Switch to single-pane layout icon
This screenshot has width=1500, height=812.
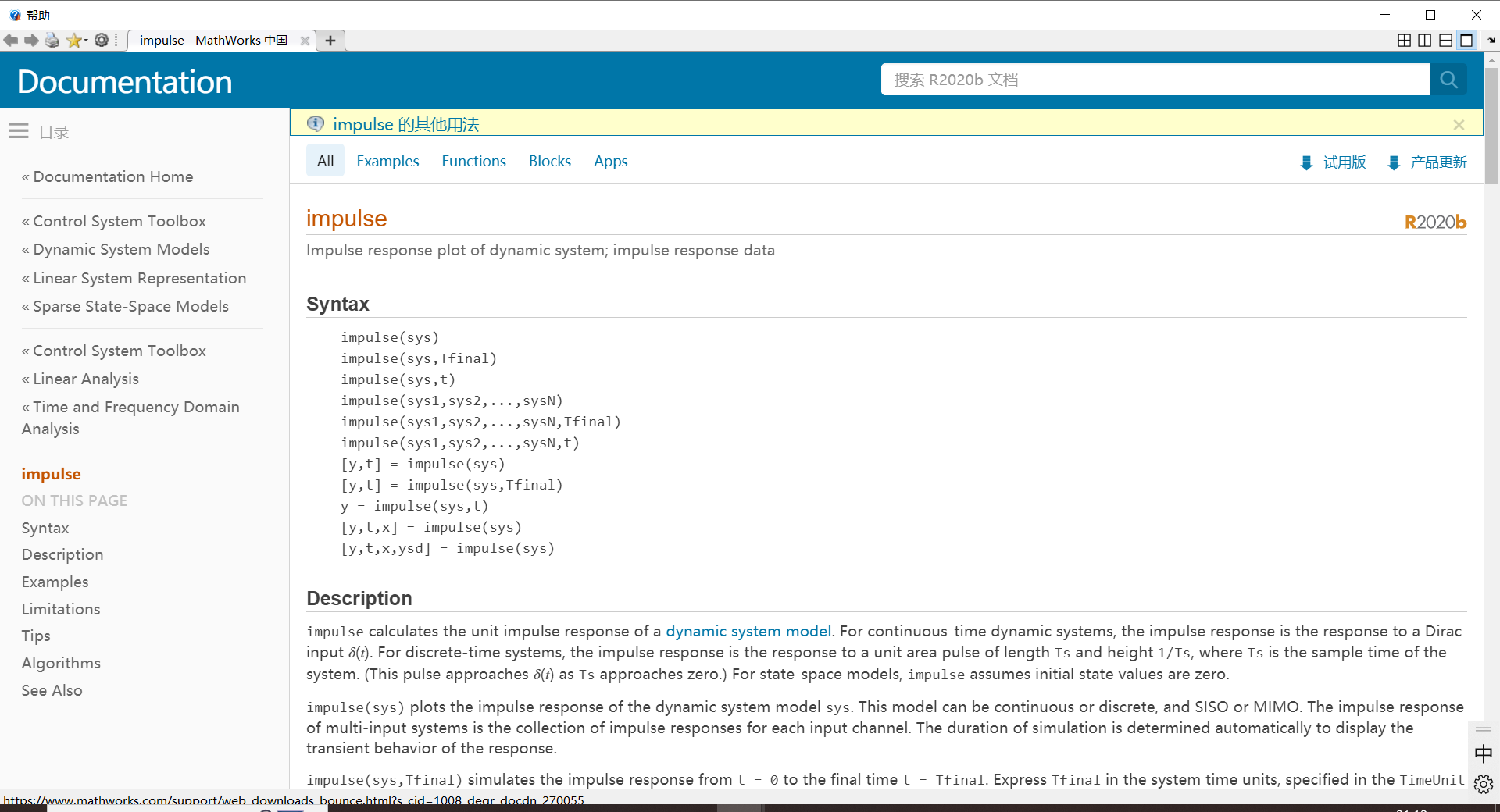(1466, 40)
